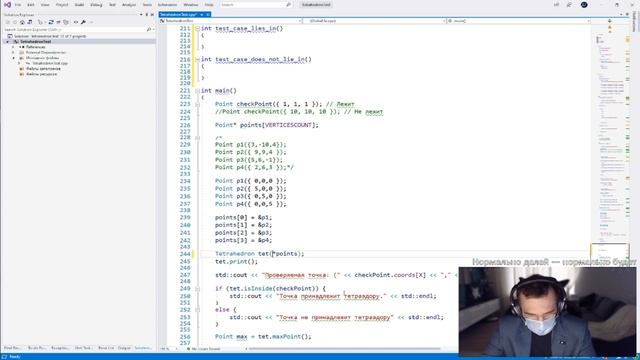
Task: Open the View menu
Action: 45,4
